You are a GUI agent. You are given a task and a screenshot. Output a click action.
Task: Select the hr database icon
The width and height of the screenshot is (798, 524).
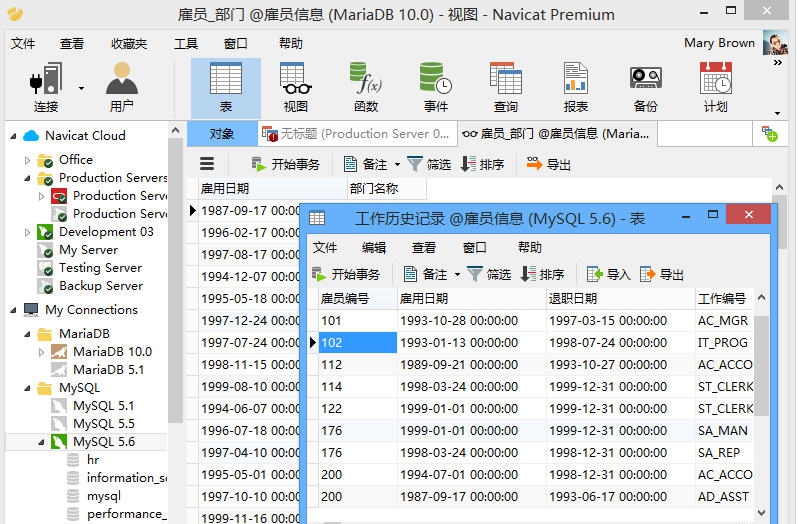(73, 460)
